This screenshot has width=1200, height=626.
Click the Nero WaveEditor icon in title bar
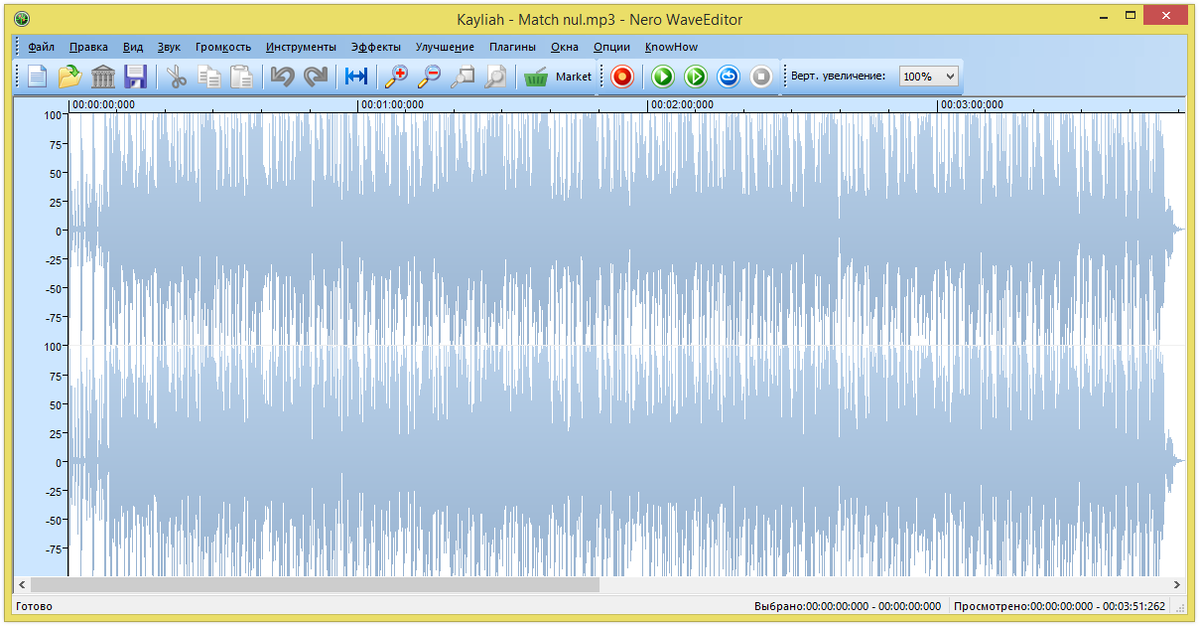22,18
